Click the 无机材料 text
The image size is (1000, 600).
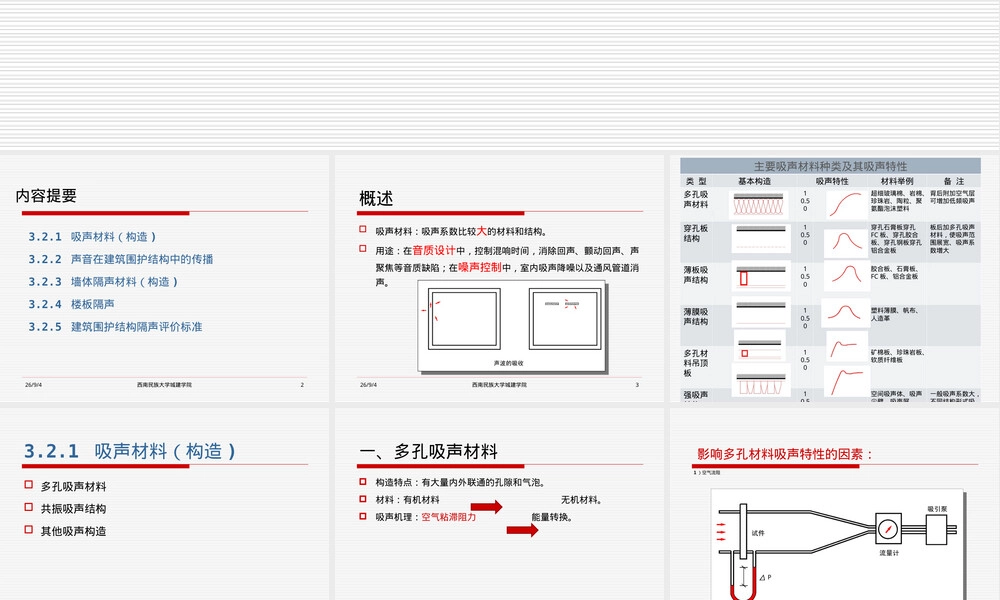(x=582, y=499)
